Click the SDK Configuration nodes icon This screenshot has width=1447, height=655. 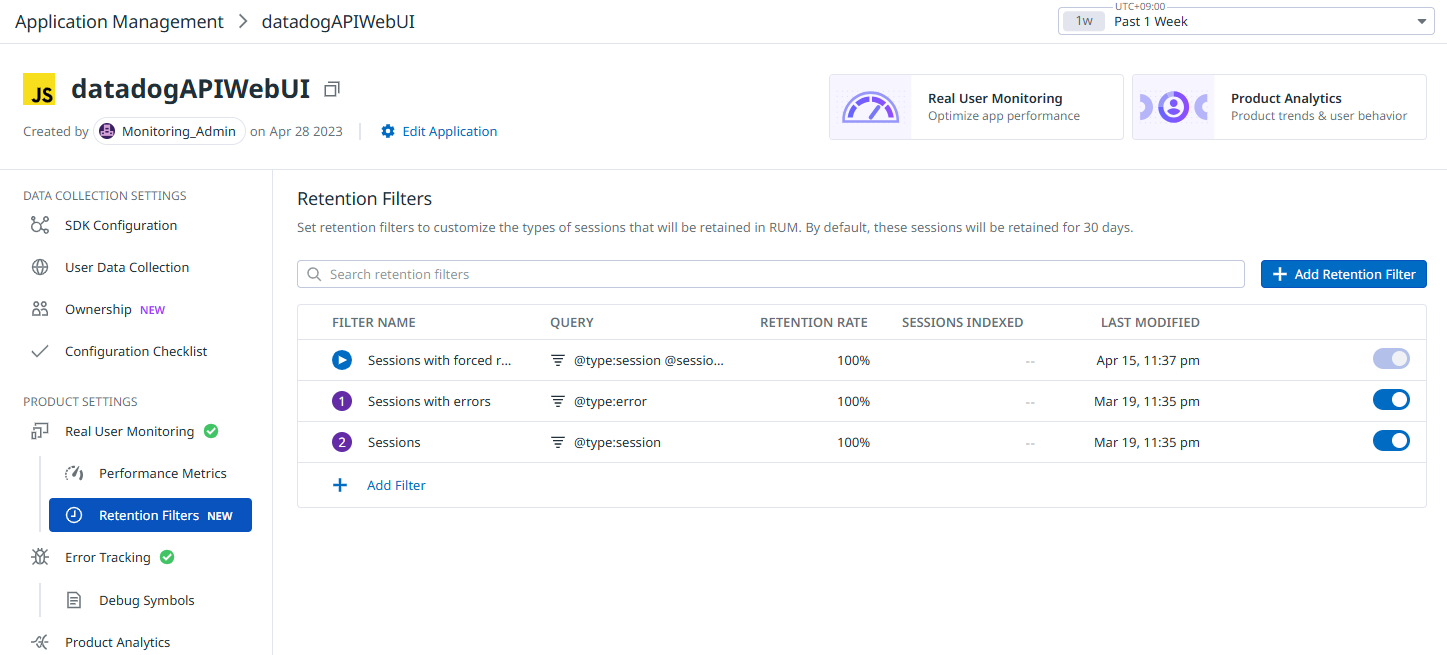click(x=40, y=225)
